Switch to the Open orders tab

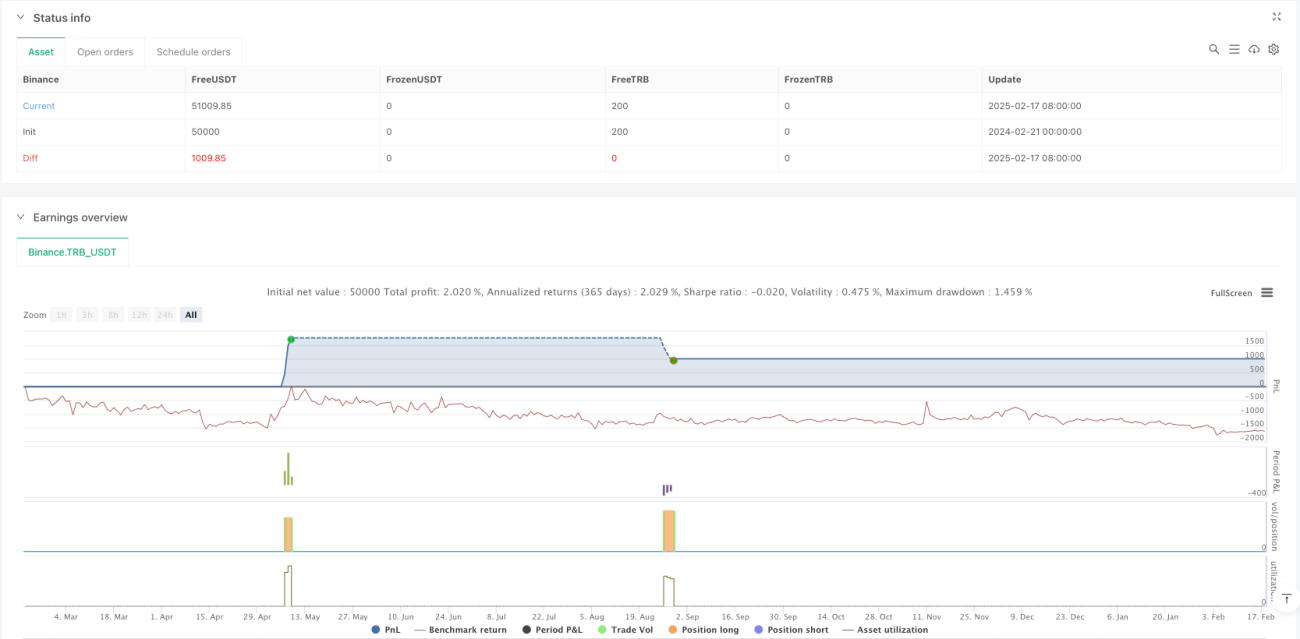click(105, 52)
